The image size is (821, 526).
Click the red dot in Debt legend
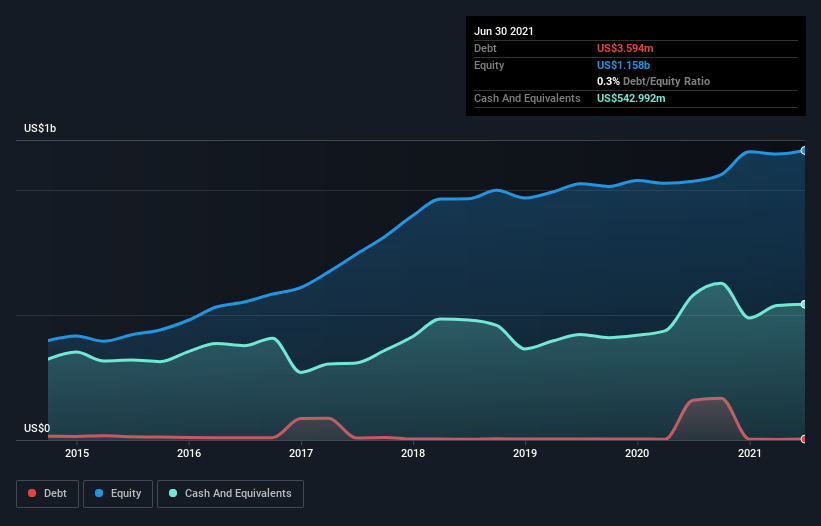point(32,493)
